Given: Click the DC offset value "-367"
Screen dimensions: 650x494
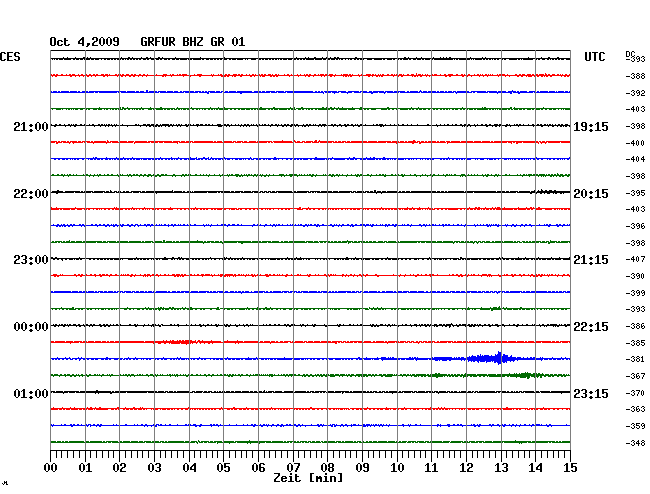Looking at the screenshot, I should click(635, 376).
